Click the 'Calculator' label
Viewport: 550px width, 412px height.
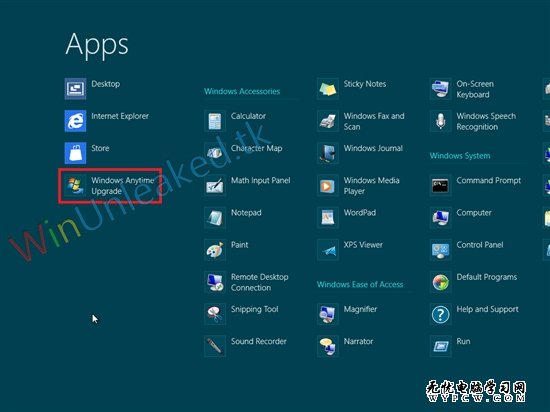click(x=248, y=116)
